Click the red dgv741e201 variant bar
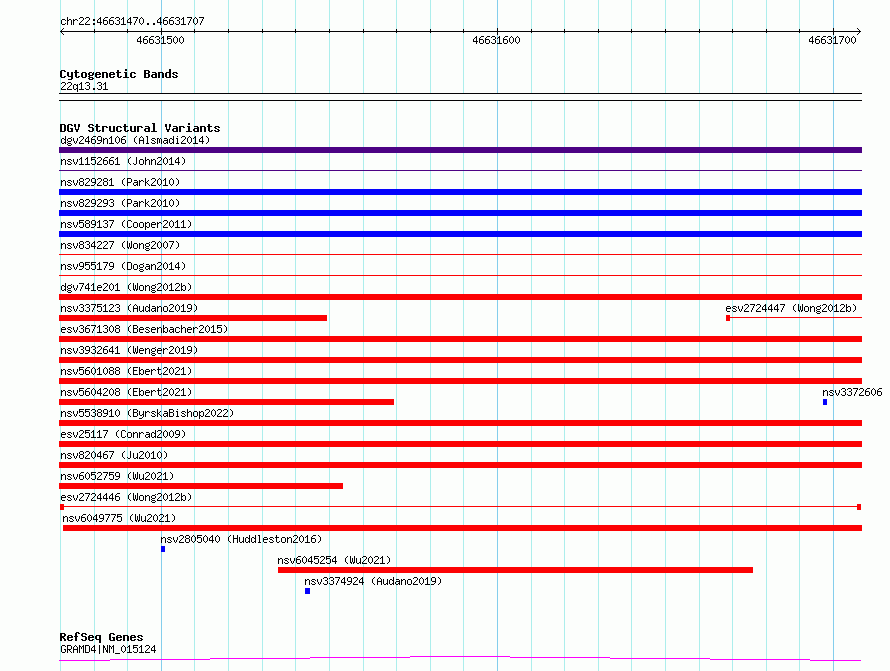This screenshot has width=890, height=671. pyautogui.click(x=460, y=297)
